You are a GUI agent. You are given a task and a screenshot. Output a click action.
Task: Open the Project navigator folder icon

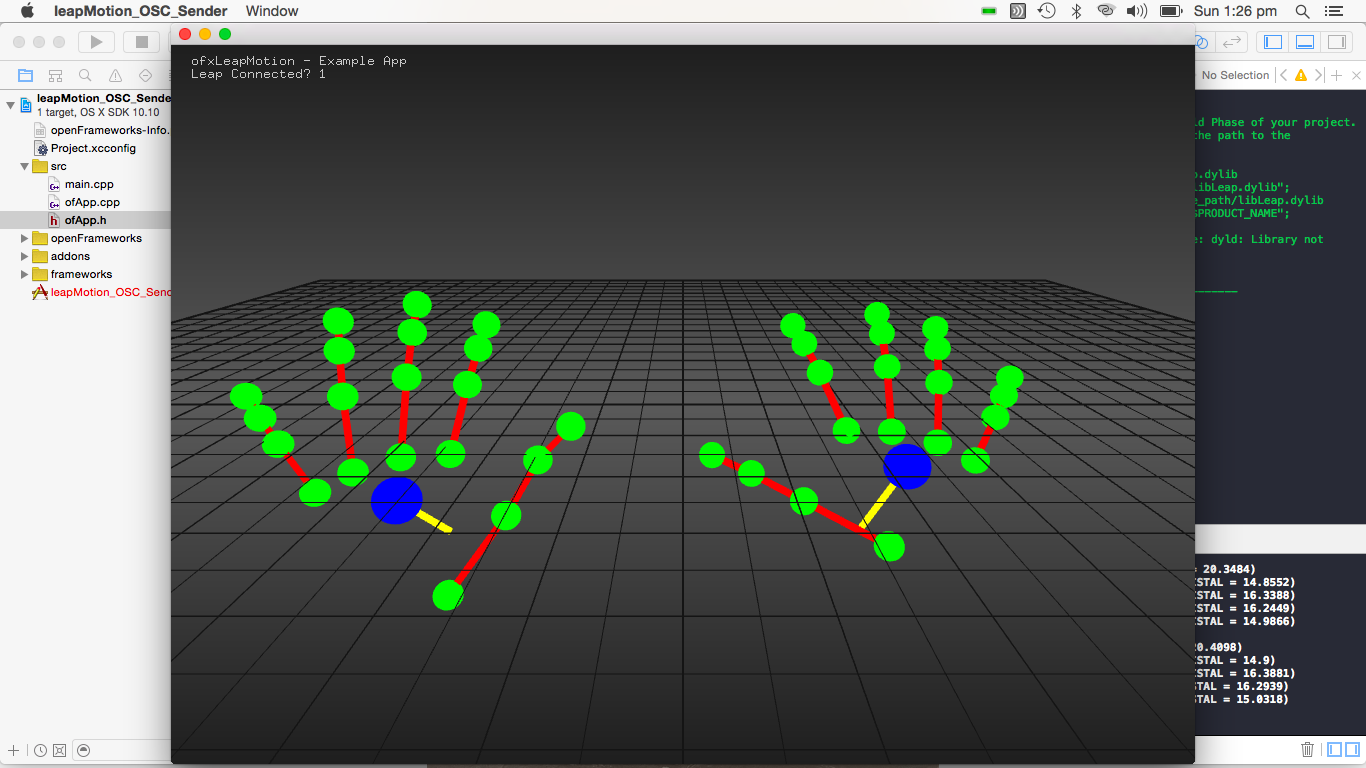point(26,75)
